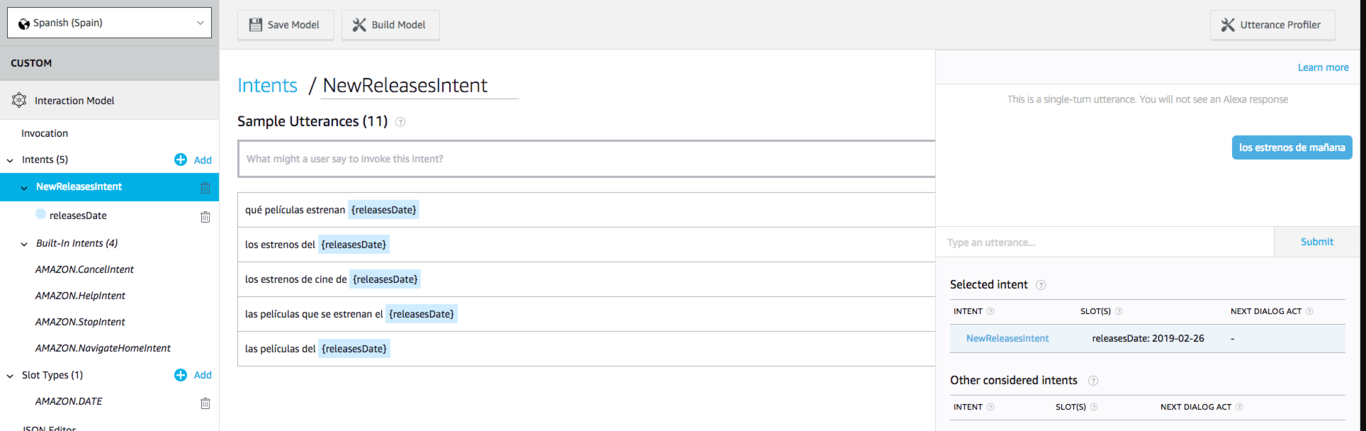Click the Type an utterance input field
Viewport: 1366px width, 431px height.
coord(1104,242)
